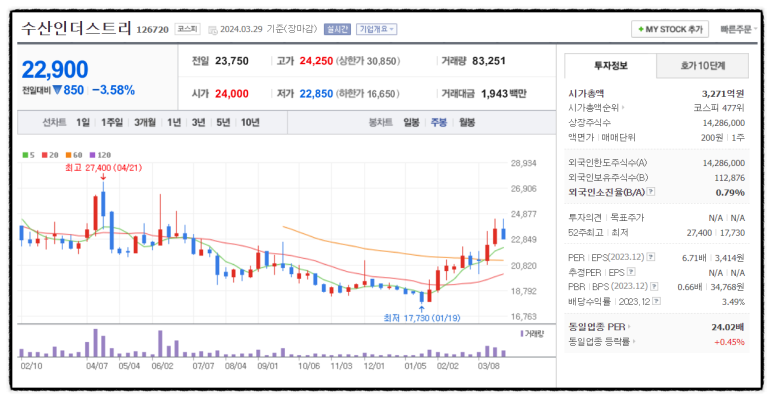Click the arrow icon next to 동일업종 등락률
Image resolution: width=773 pixels, height=400 pixels.
pyautogui.click(x=633, y=341)
